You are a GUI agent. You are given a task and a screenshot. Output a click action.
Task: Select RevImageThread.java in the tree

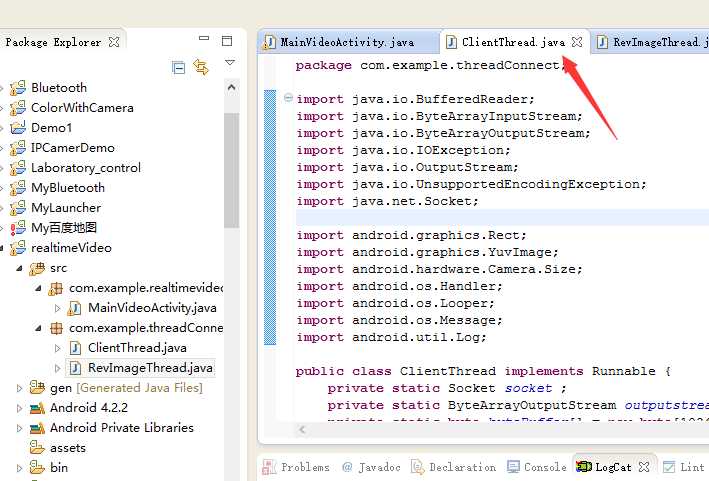(151, 368)
